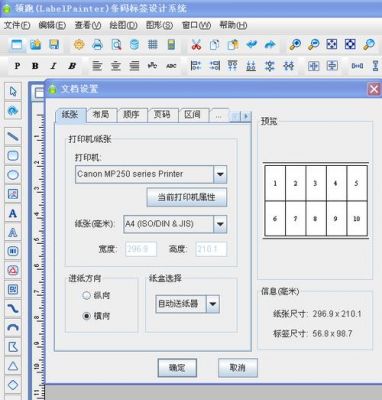This screenshot has width=382, height=400.
Task: Click the grid icon in toolbar
Action: (153, 44)
